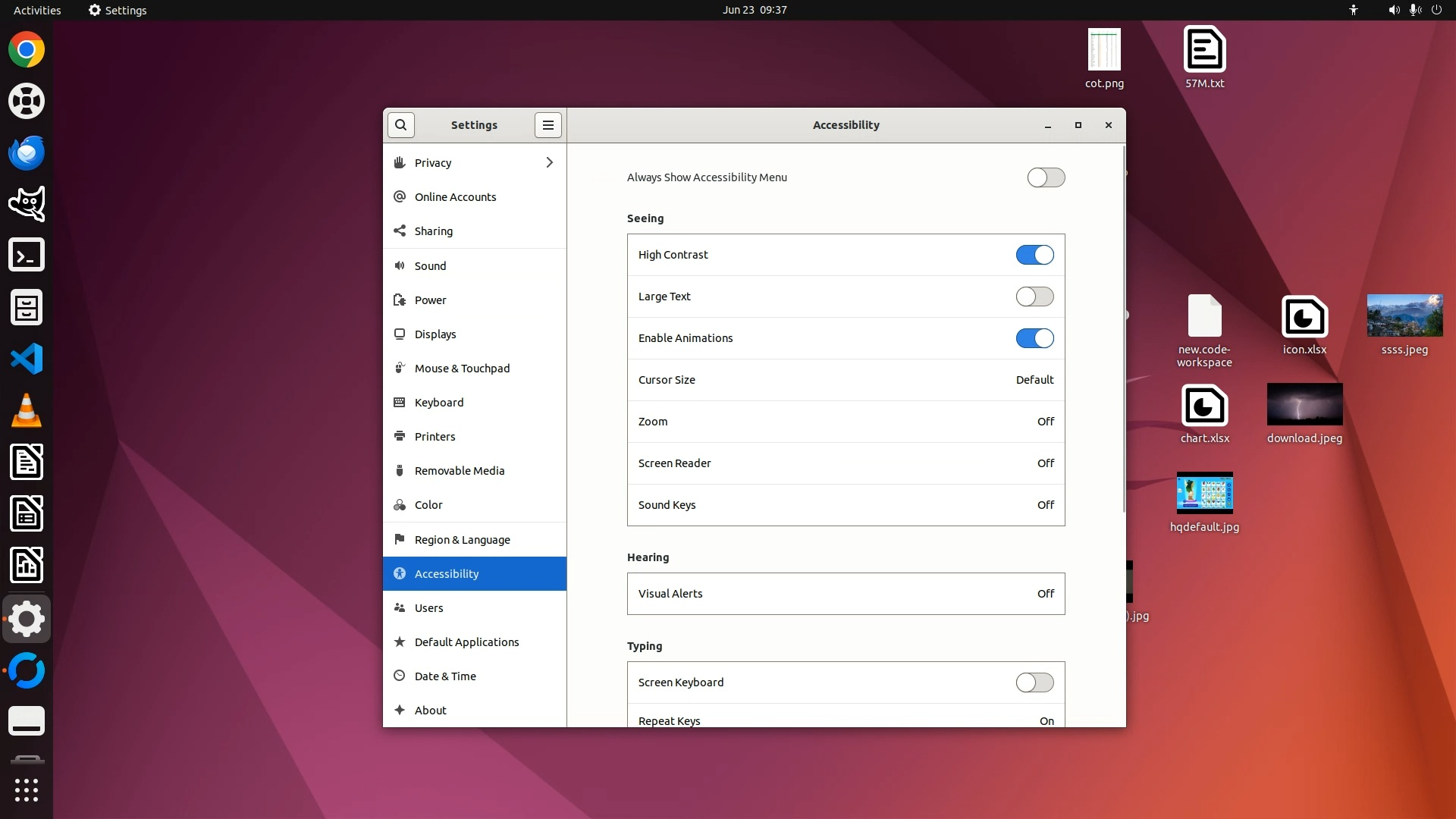Click the Keyboard icon in sidebar
Screen dimensions: 1456x819
(x=400, y=402)
